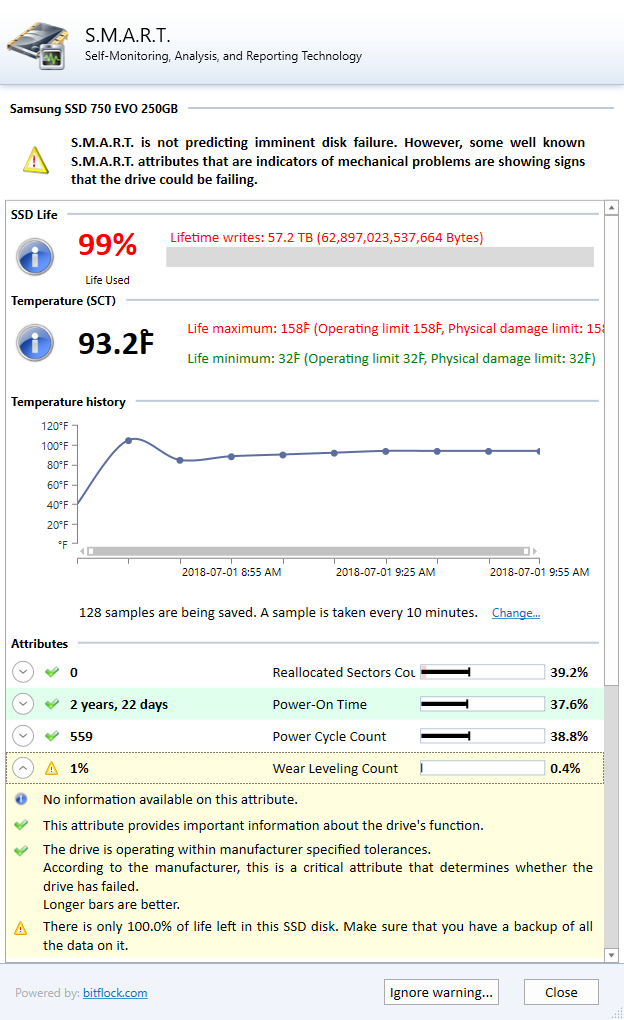Screen dimensions: 624x1020
Task: Click the '2 years, 22 days' value
Action: click(119, 705)
